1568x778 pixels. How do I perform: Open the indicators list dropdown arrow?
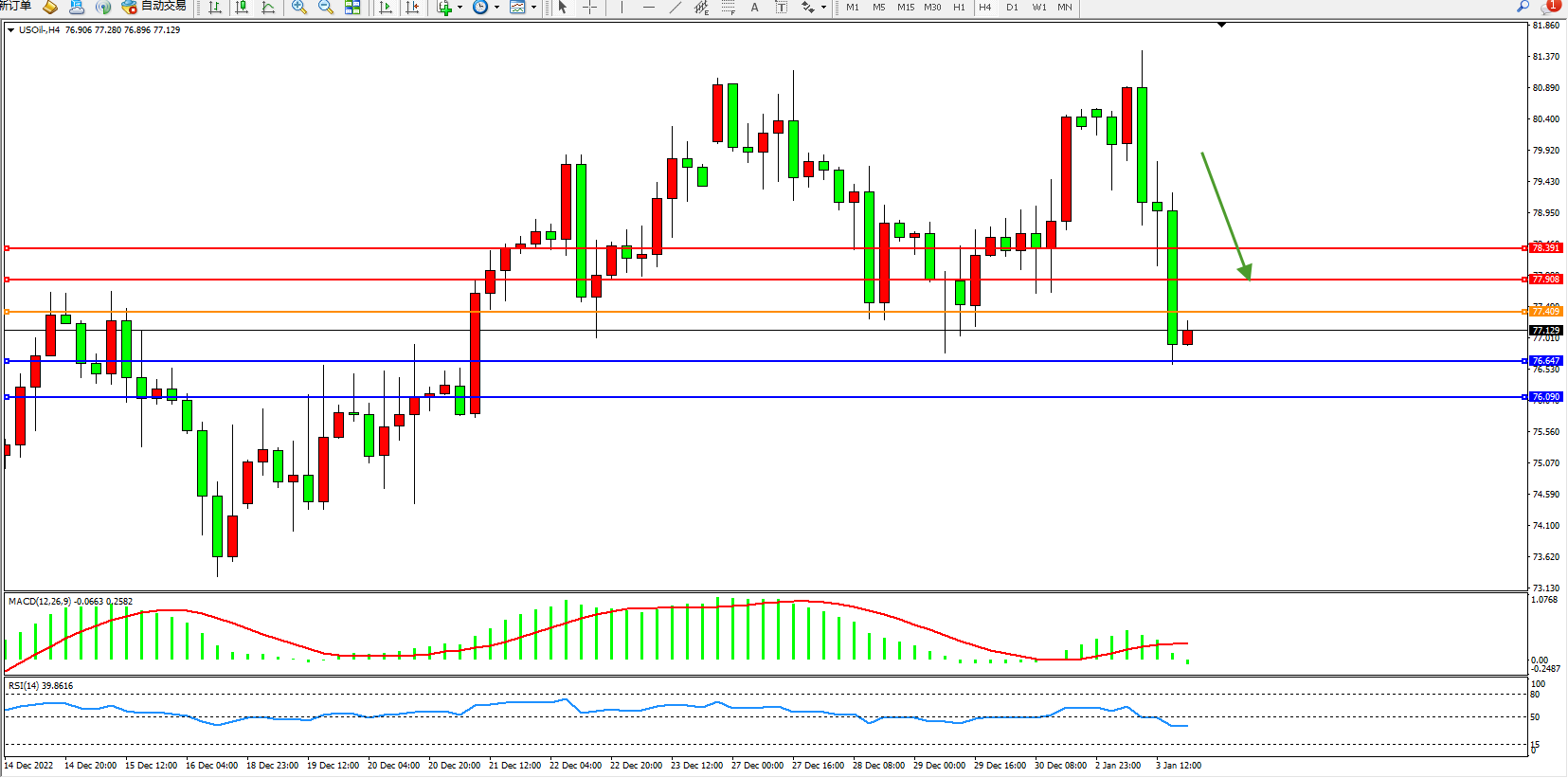click(x=460, y=8)
